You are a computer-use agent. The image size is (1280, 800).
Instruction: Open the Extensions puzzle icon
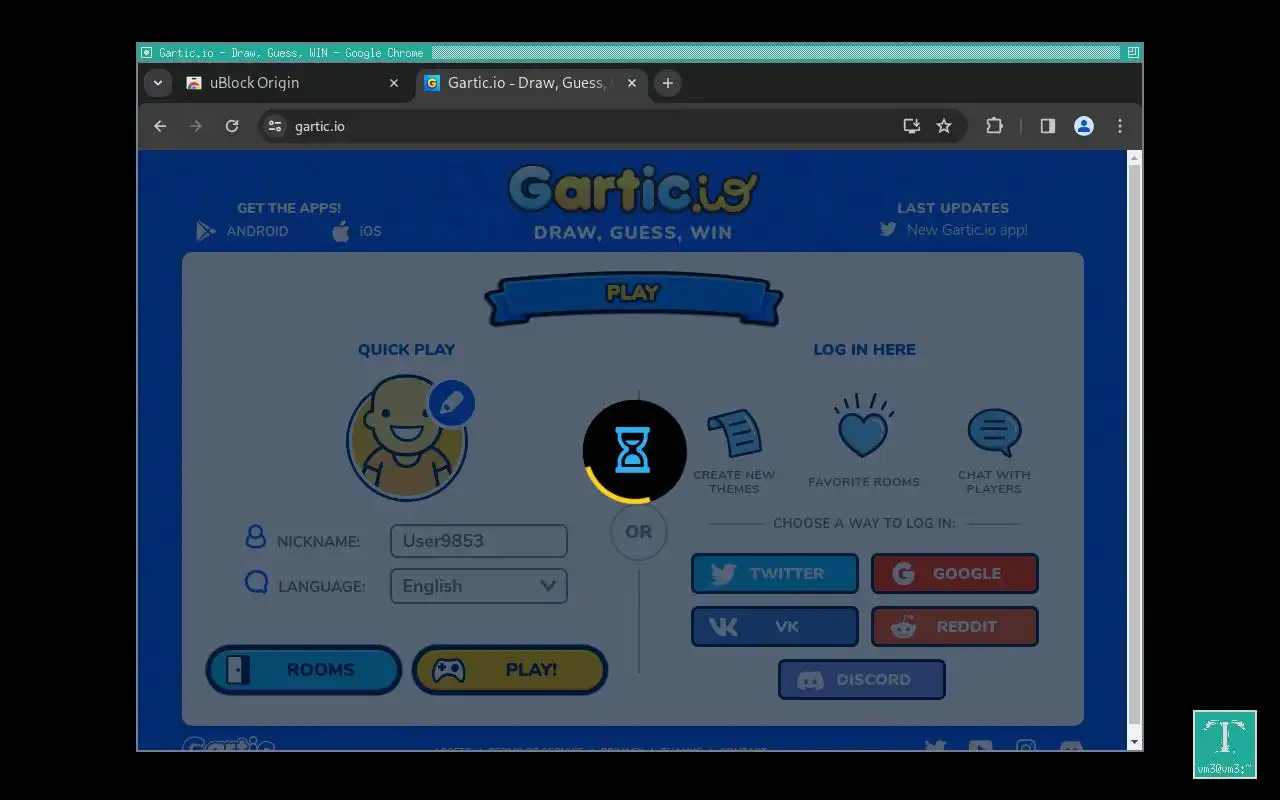click(994, 126)
